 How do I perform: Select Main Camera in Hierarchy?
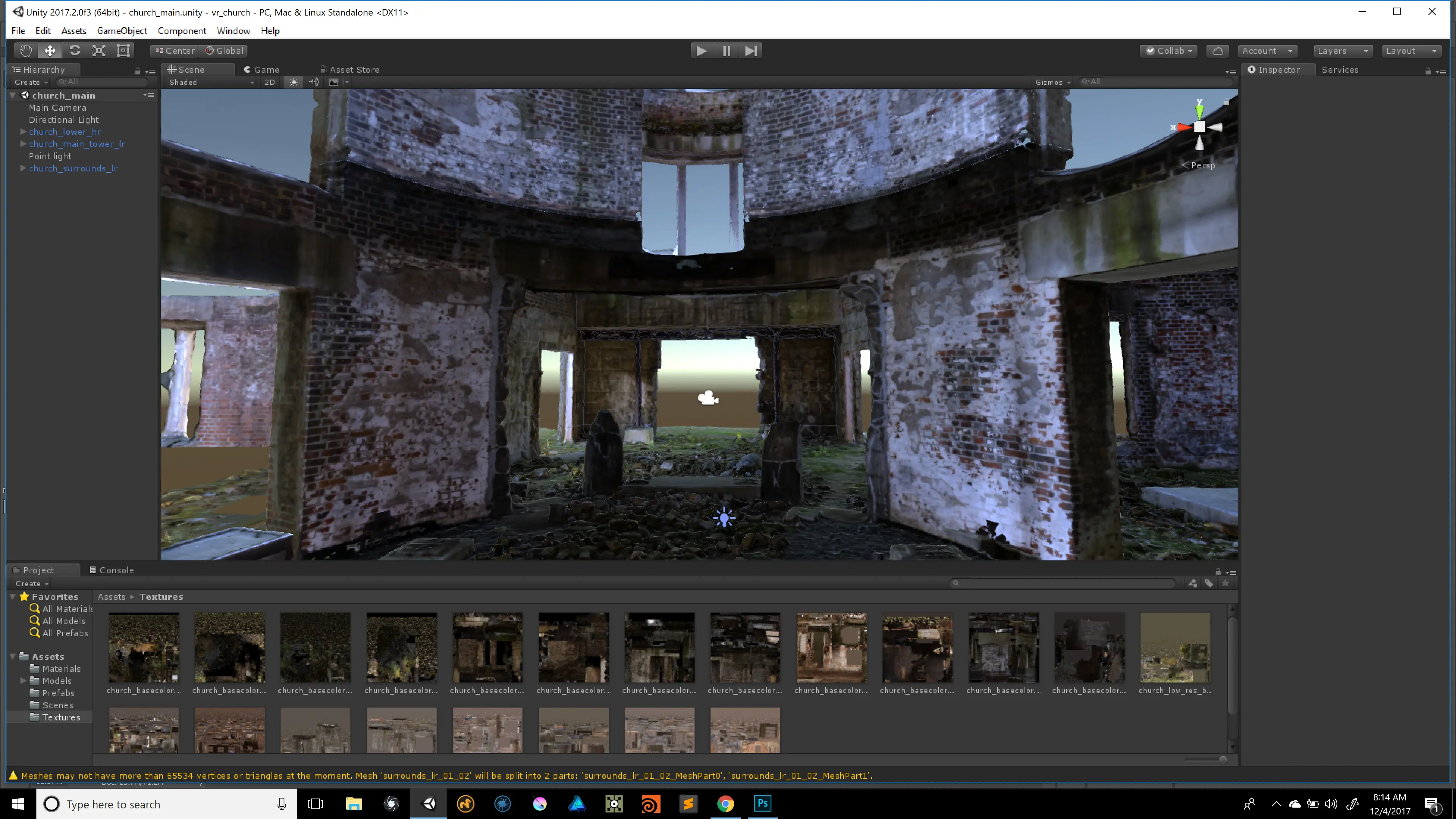click(58, 107)
